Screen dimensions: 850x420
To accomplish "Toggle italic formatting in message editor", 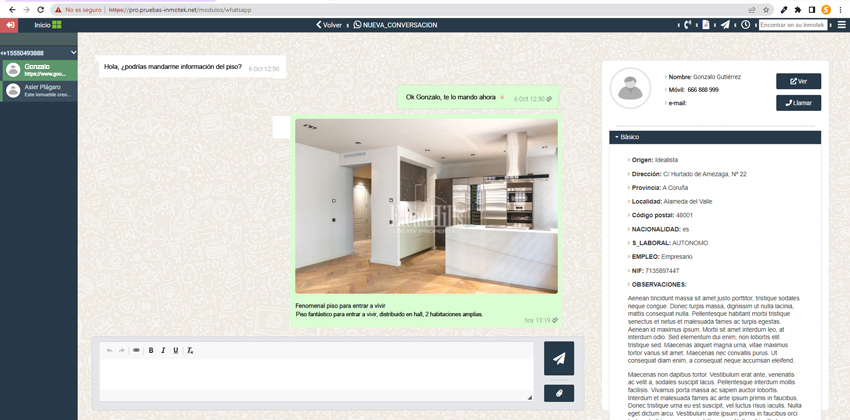I will (163, 351).
